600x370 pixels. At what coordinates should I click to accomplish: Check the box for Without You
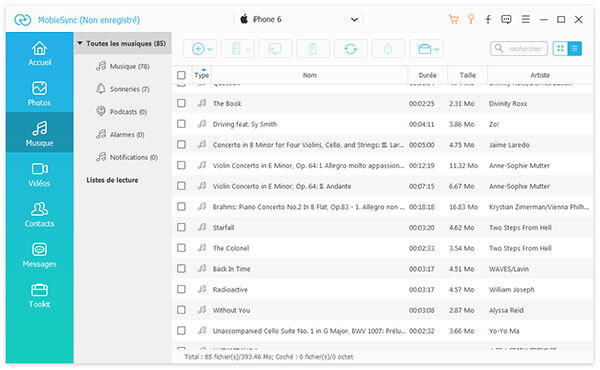(181, 310)
